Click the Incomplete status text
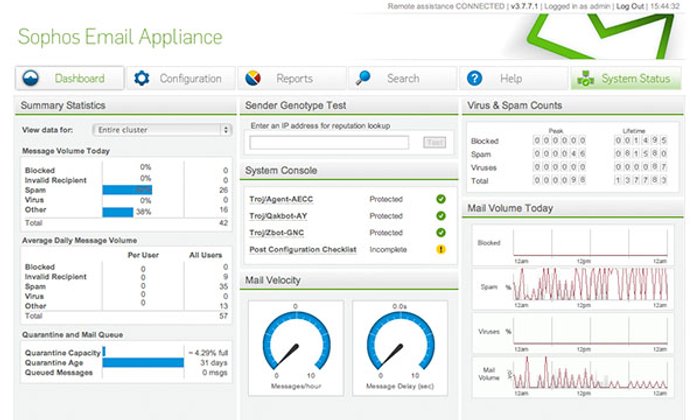Image resolution: width=700 pixels, height=420 pixels. tap(388, 250)
